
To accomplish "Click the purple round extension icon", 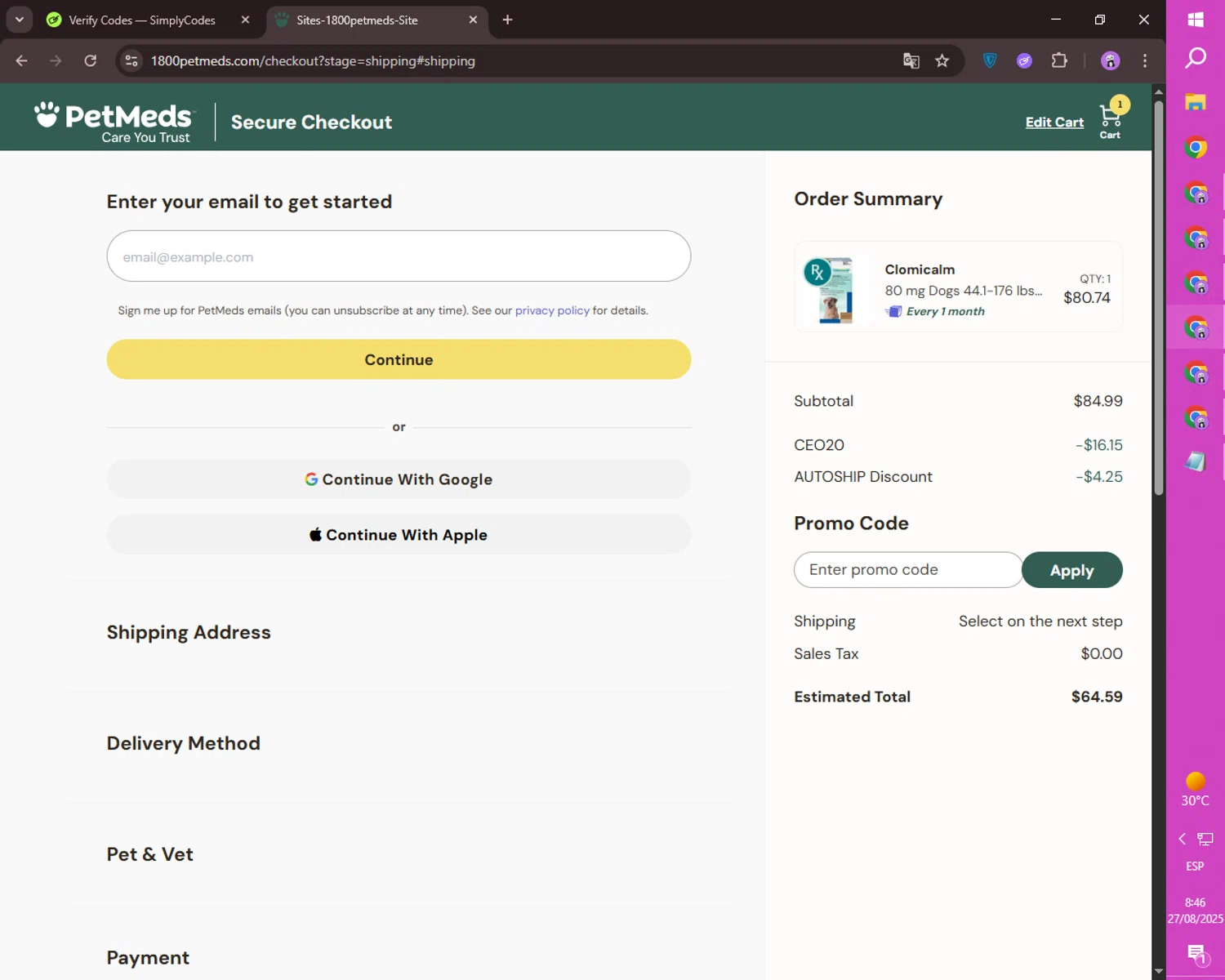I will point(1024,60).
